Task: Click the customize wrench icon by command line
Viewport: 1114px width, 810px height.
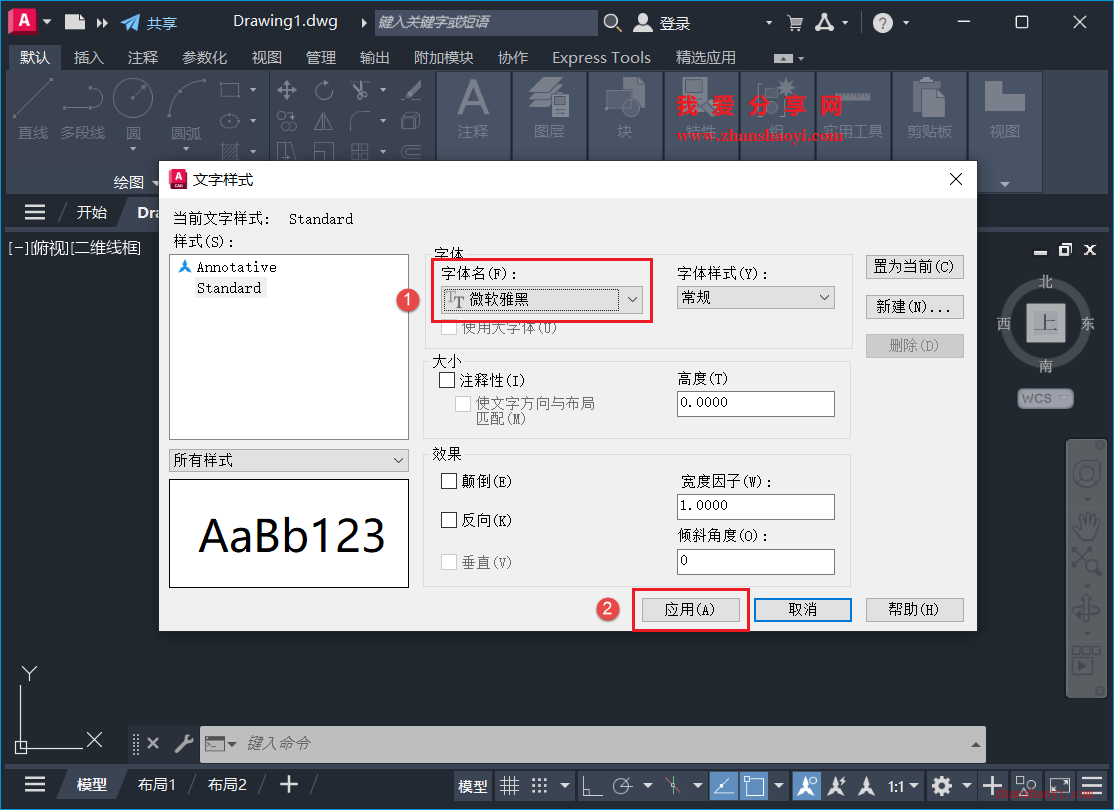Action: coord(183,744)
